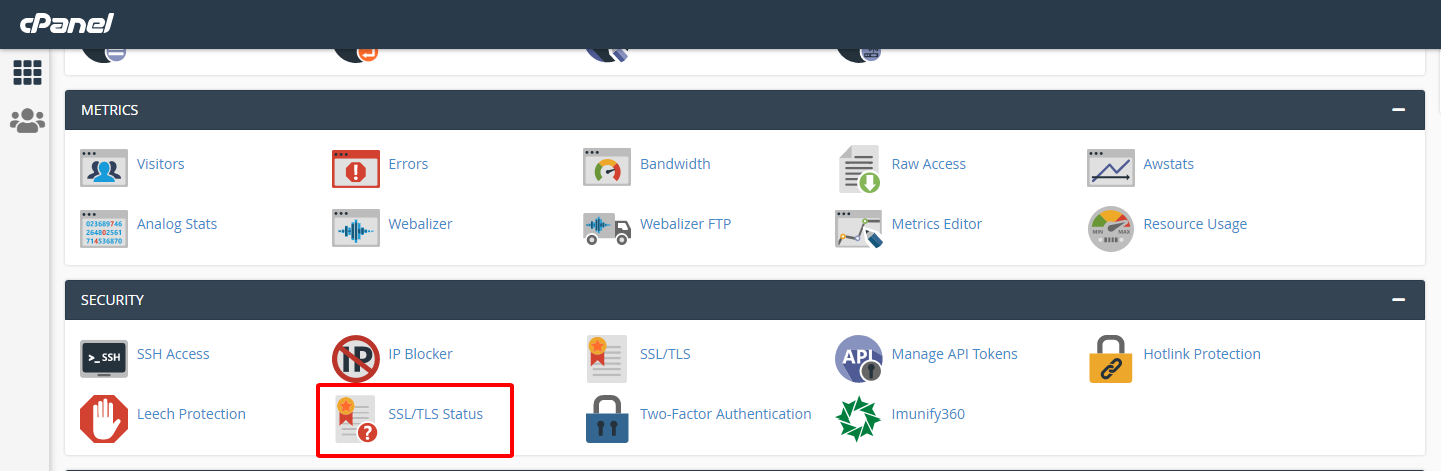This screenshot has width=1441, height=471.
Task: Click the Two-Factor Authentication link
Action: pyautogui.click(x=726, y=414)
